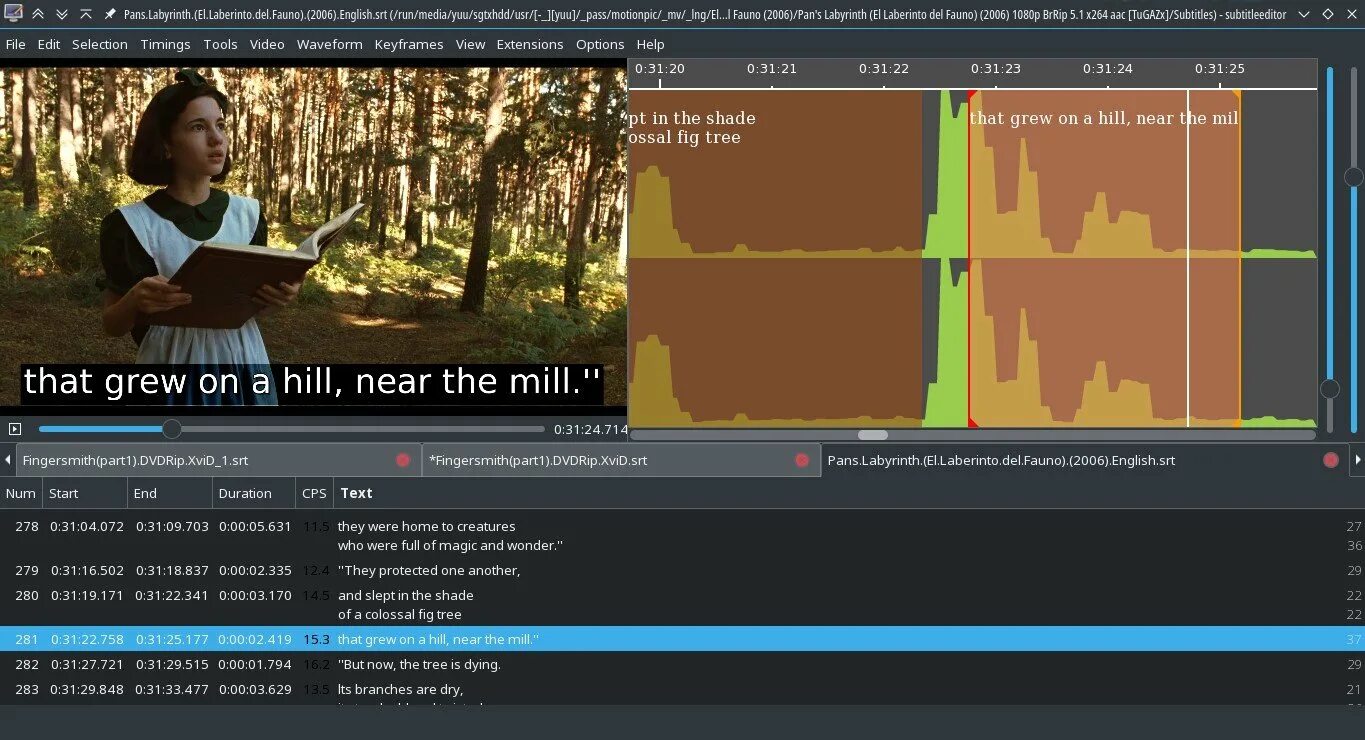
Task: Select subtitle row 282 'But now, the tree is dying'
Action: (682, 664)
